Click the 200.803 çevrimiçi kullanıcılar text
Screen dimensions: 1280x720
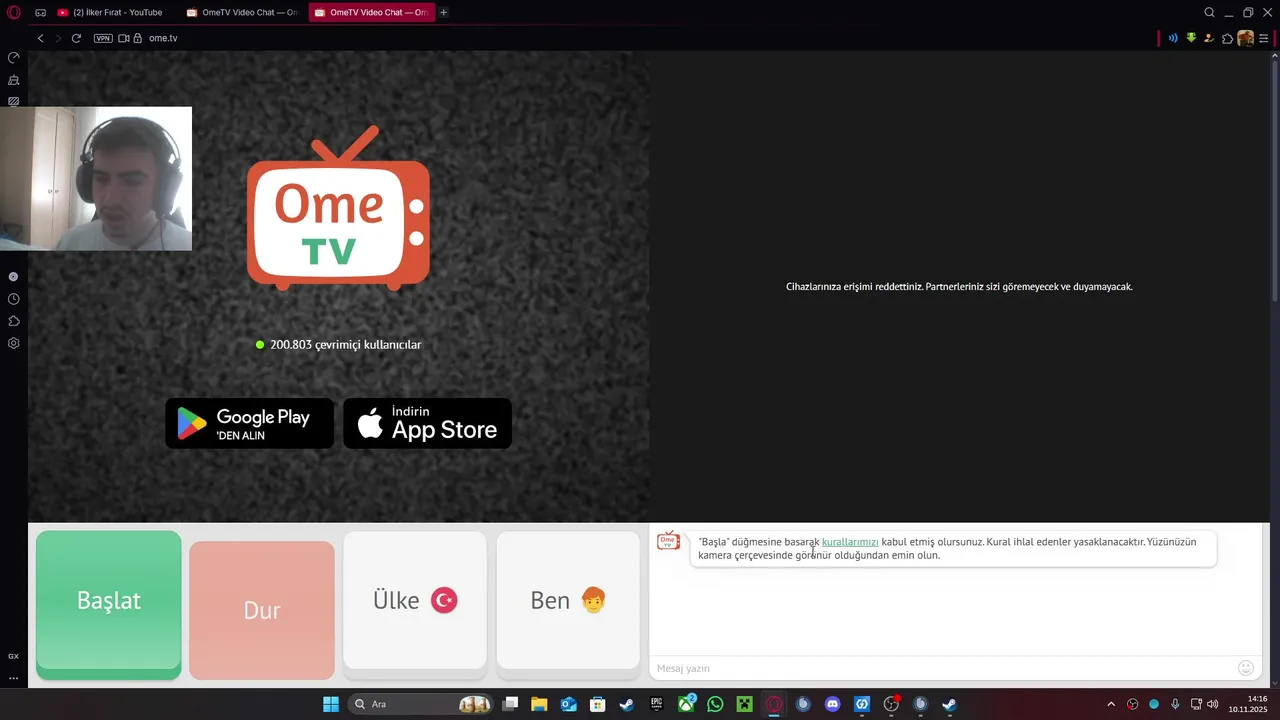[346, 344]
